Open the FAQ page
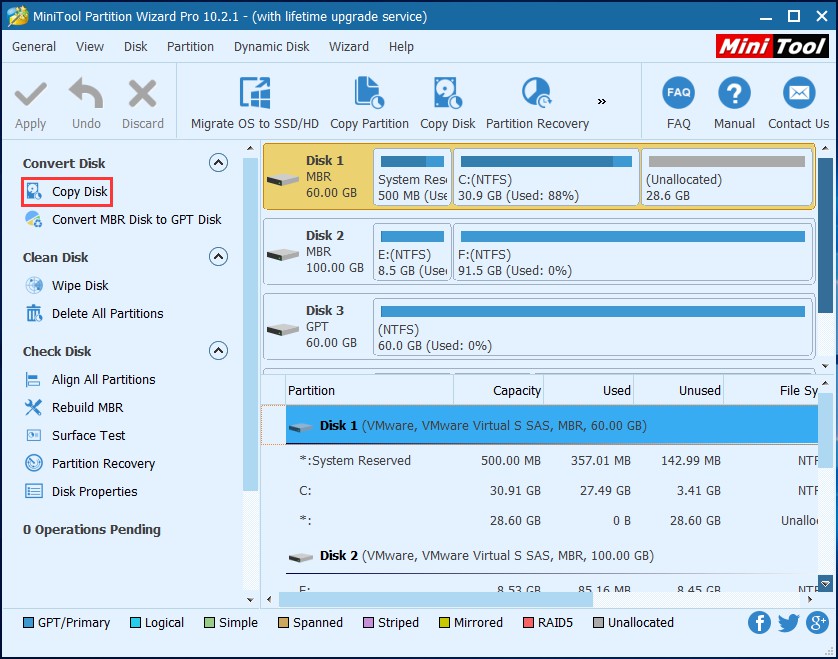 click(678, 103)
